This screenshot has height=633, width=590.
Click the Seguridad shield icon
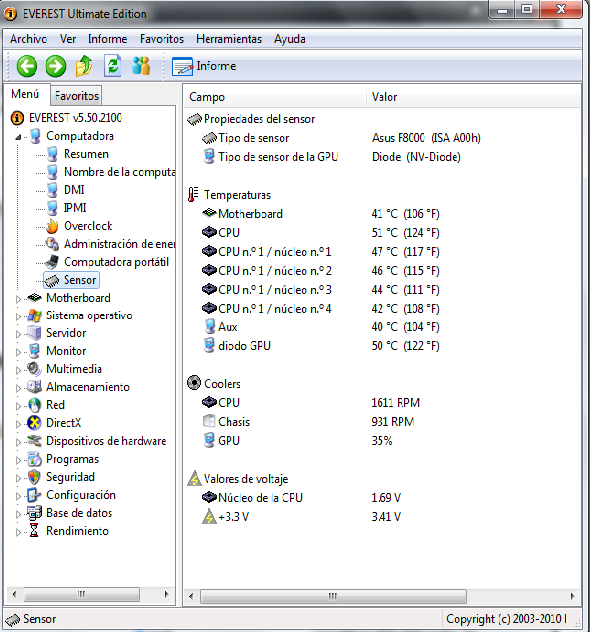[34, 477]
